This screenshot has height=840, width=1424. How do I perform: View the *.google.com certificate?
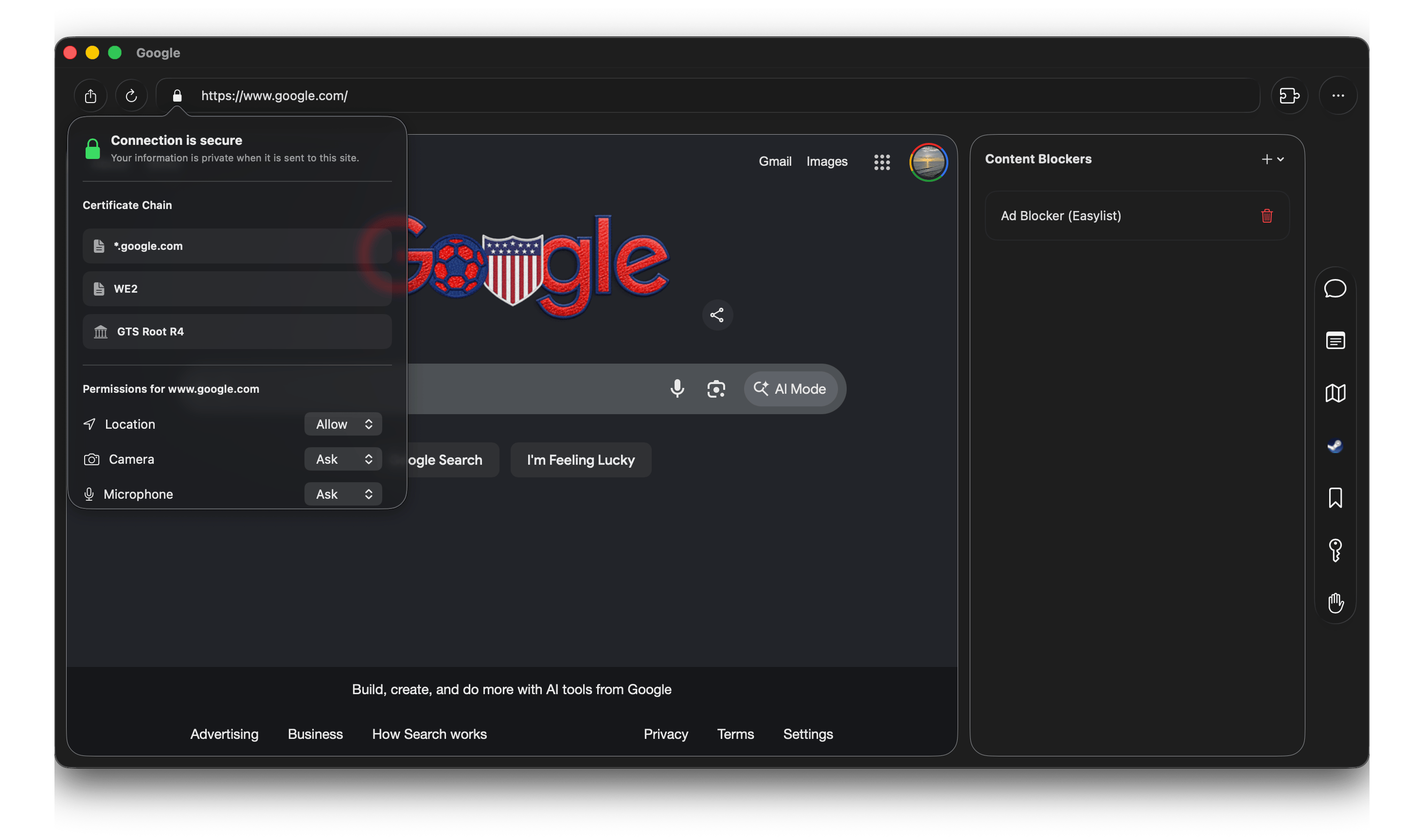click(x=237, y=246)
